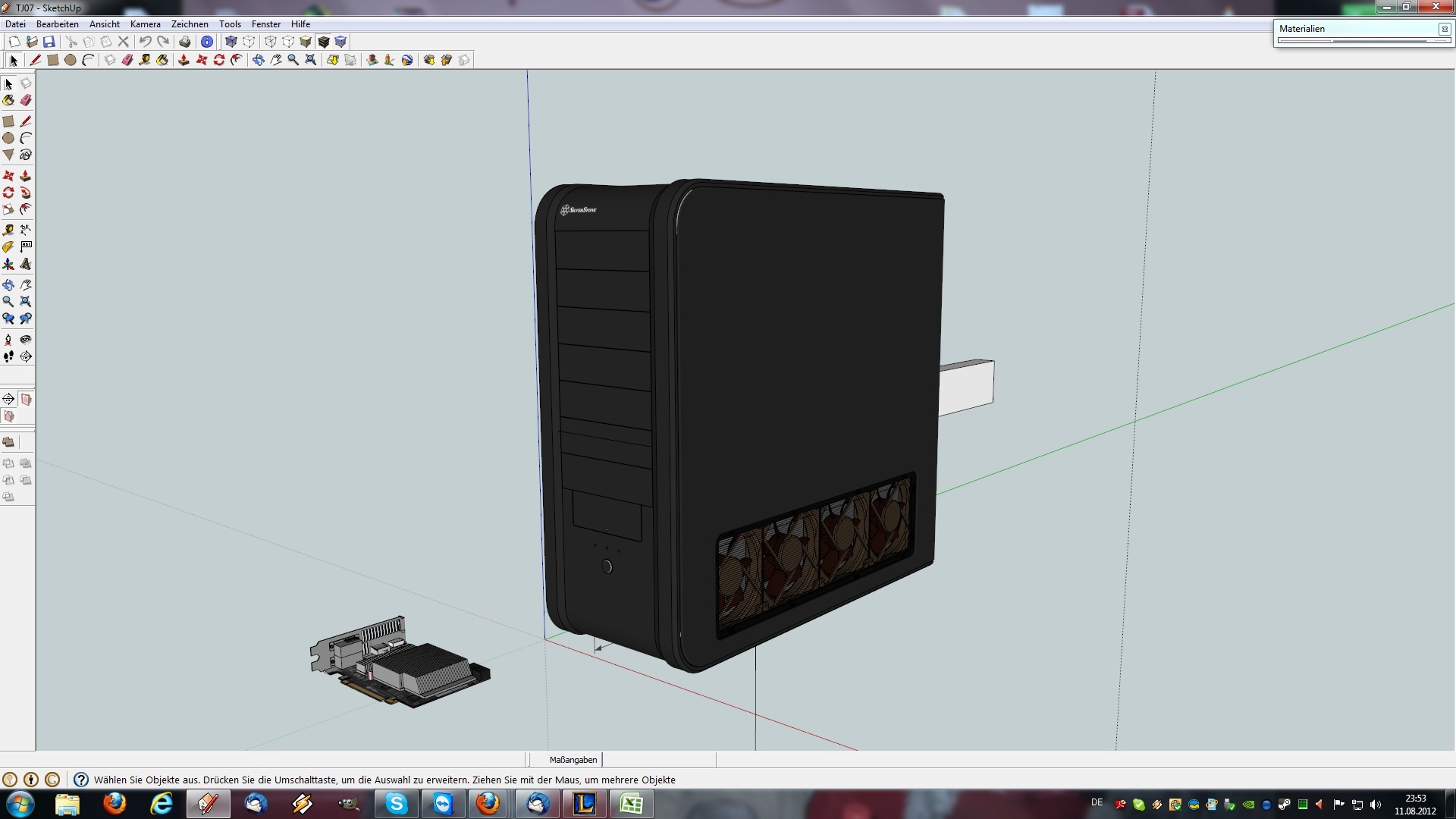Toggle X-Ray face style

(231, 42)
